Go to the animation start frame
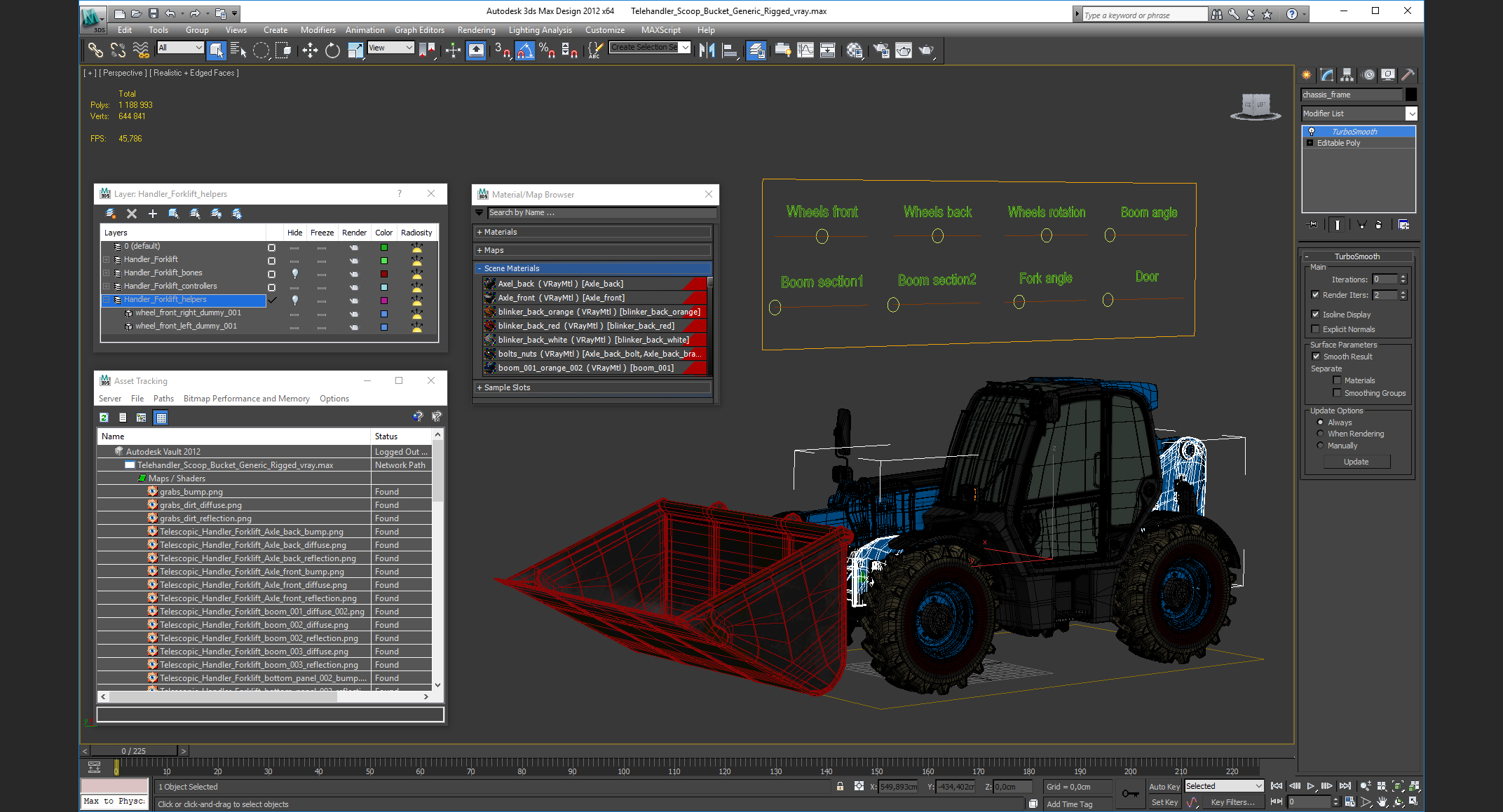 click(x=1277, y=786)
